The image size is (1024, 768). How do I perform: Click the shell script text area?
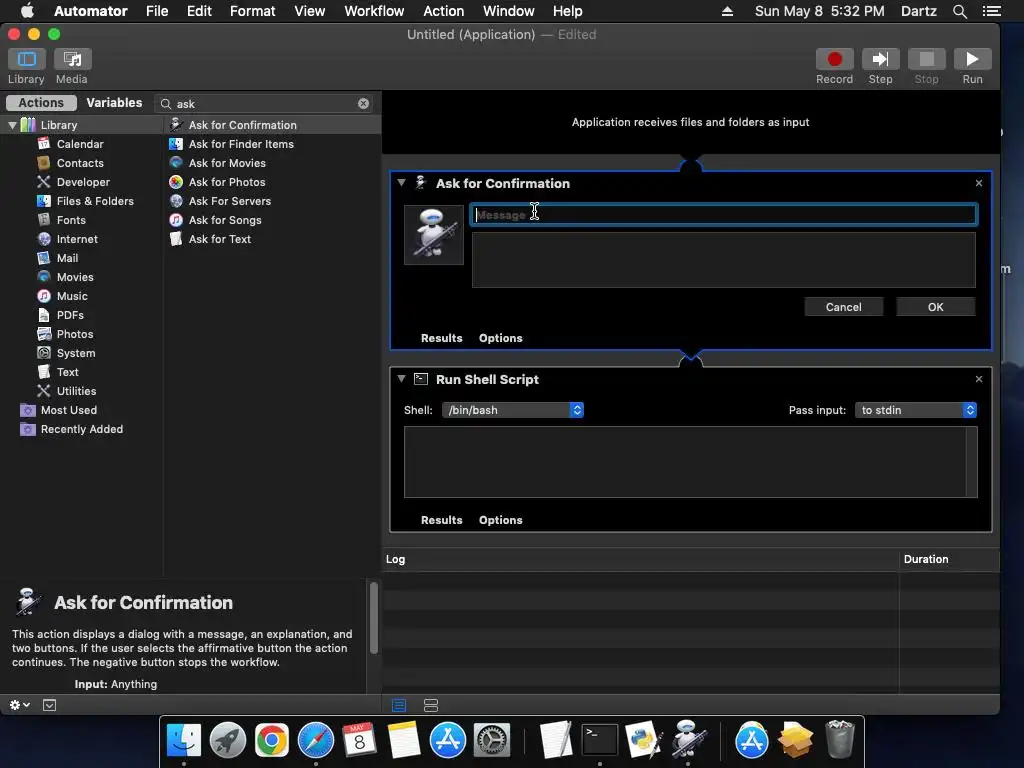pos(690,462)
